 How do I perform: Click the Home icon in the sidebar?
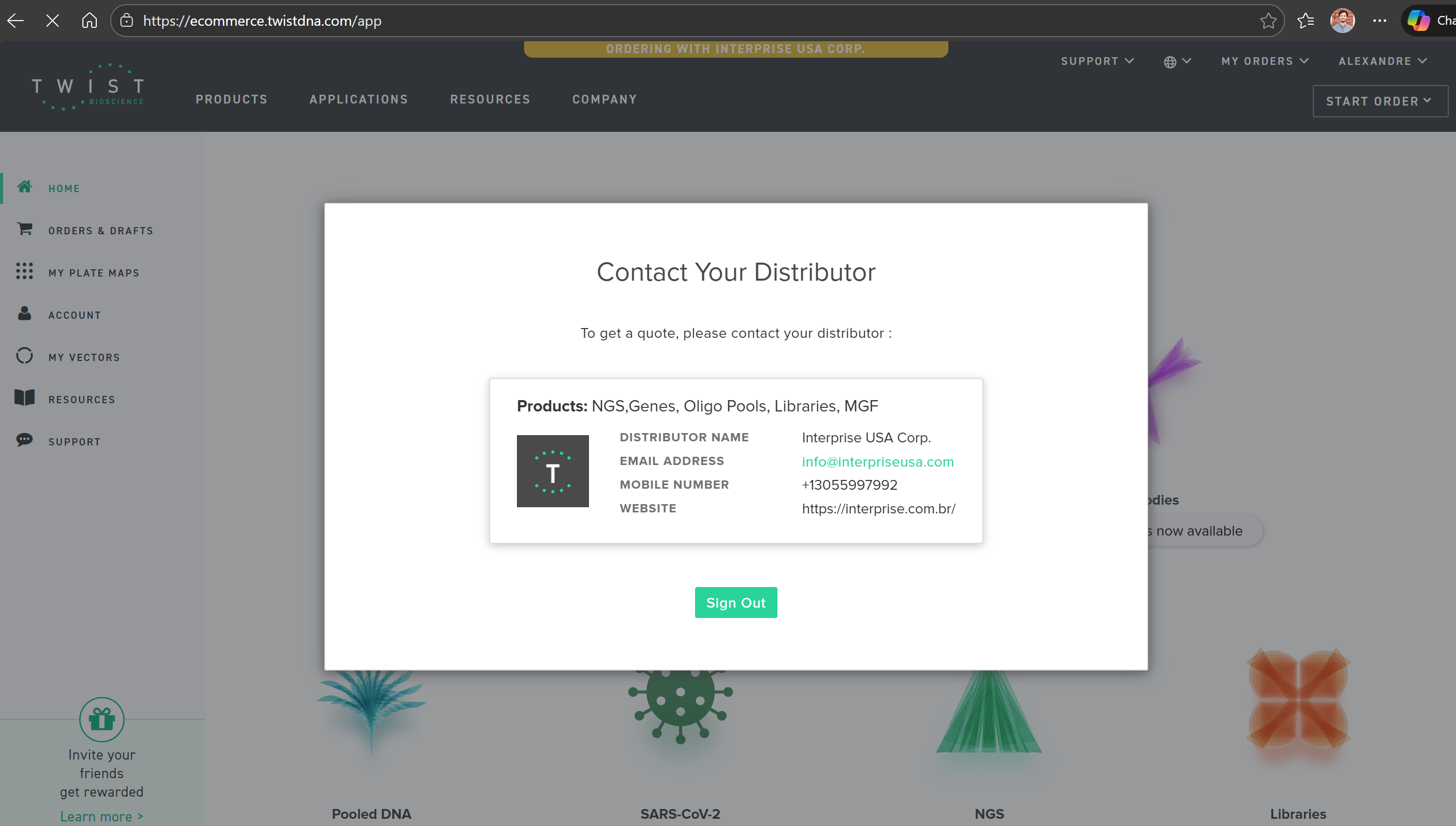24,186
